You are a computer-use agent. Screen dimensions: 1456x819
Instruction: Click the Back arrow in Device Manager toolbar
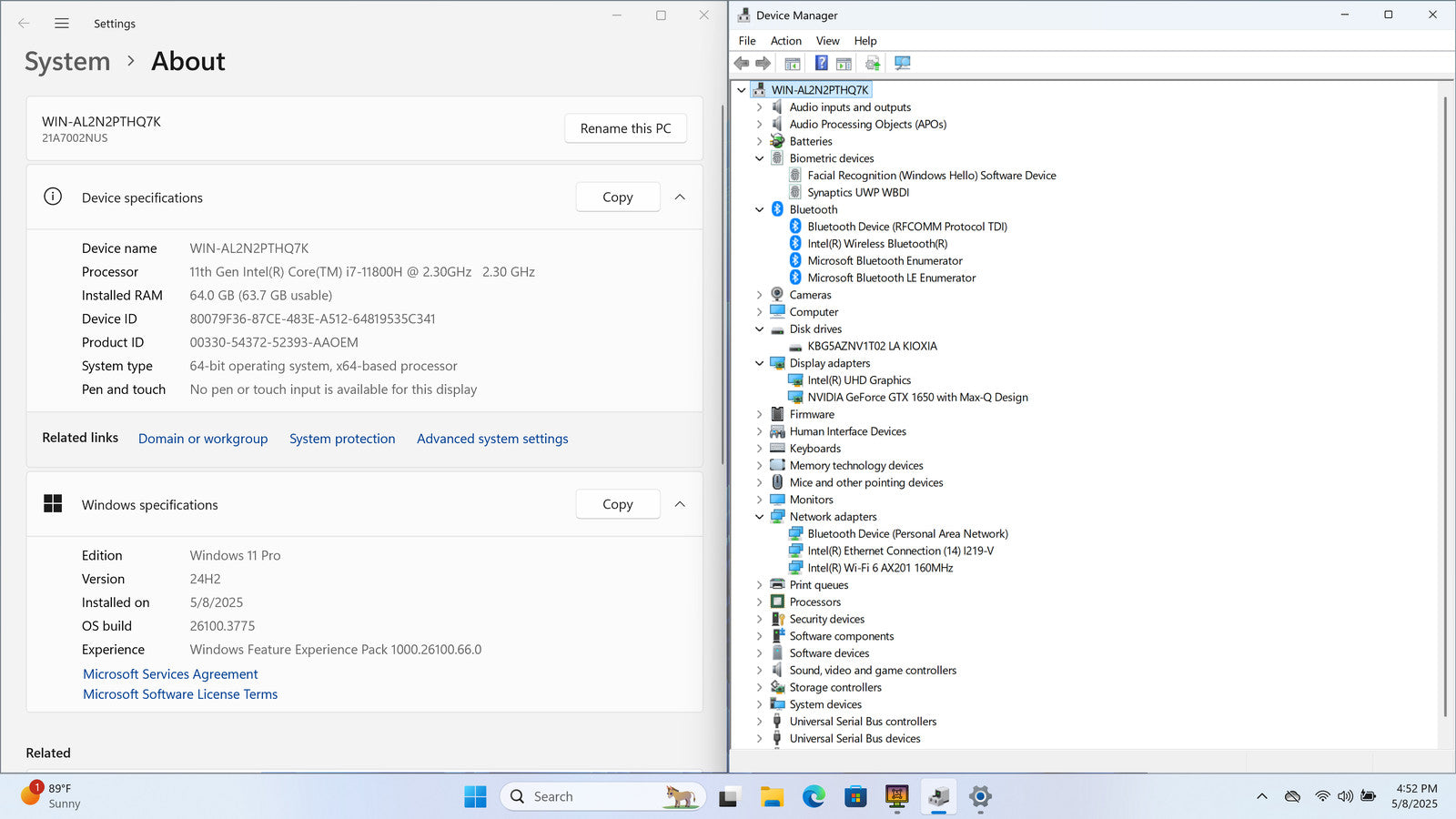click(742, 63)
